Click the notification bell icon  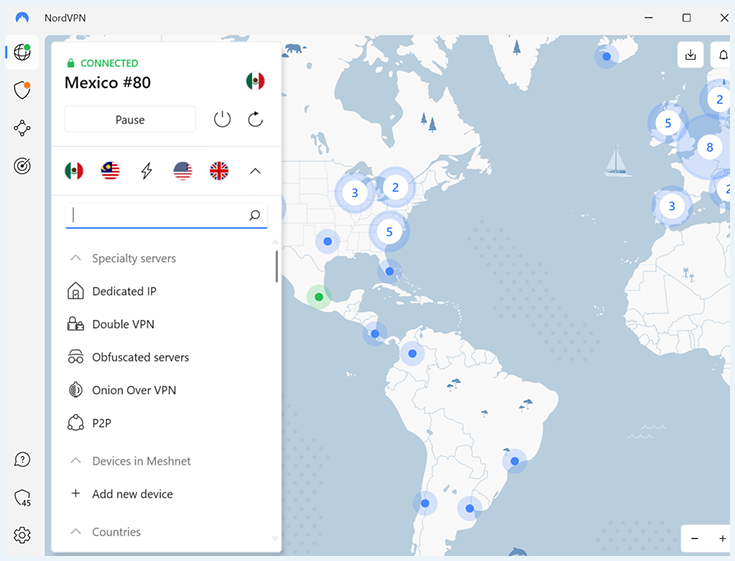(x=723, y=55)
